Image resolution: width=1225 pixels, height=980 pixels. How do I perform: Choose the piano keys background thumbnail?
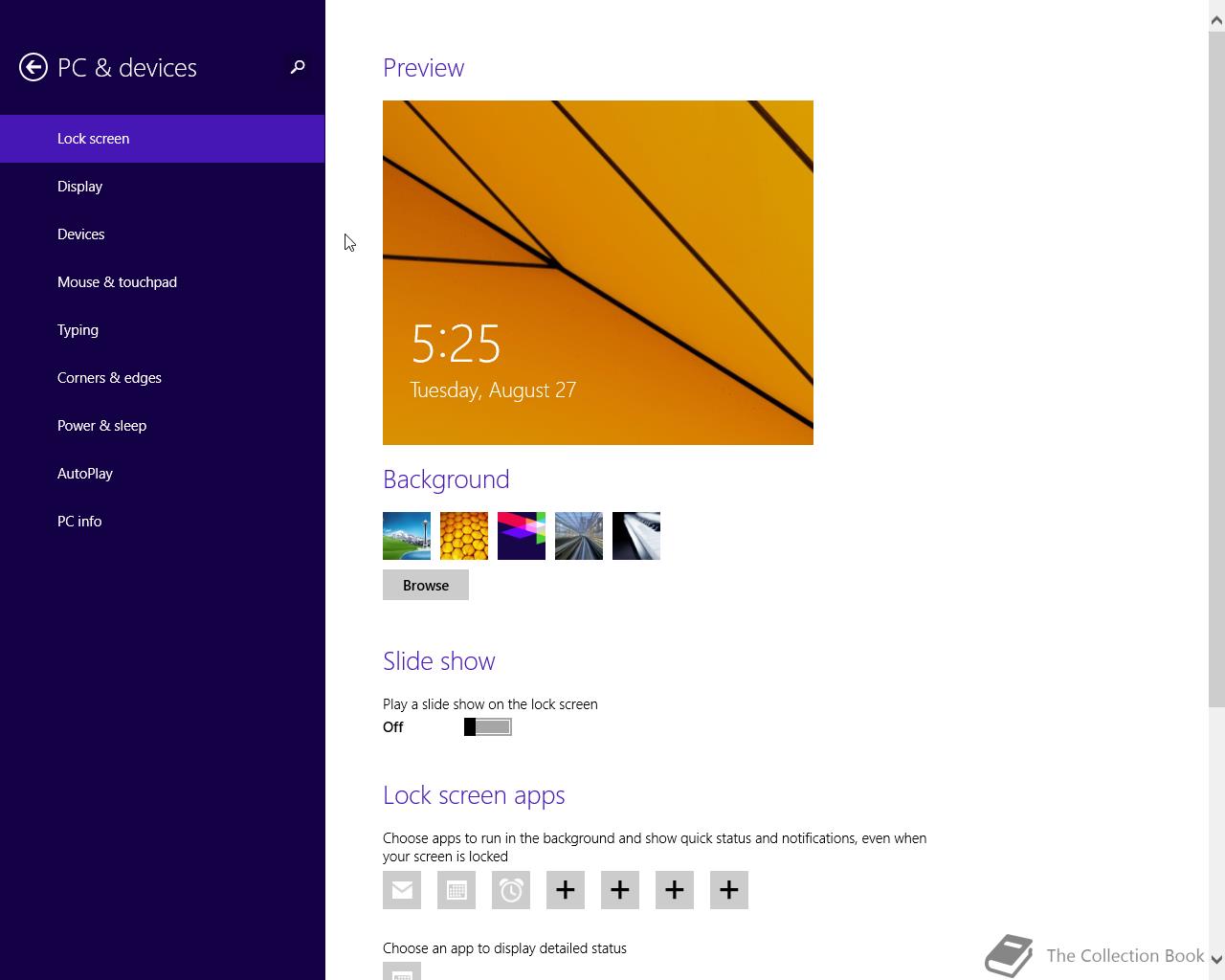(x=636, y=536)
